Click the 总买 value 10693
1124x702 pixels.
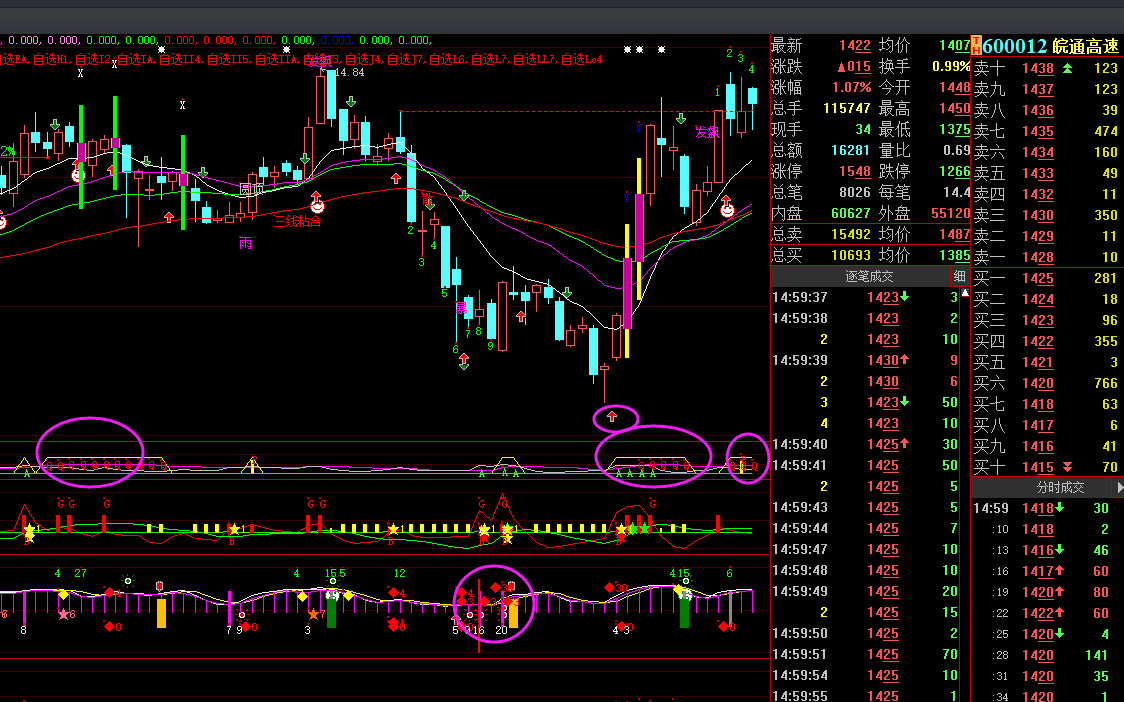click(851, 255)
